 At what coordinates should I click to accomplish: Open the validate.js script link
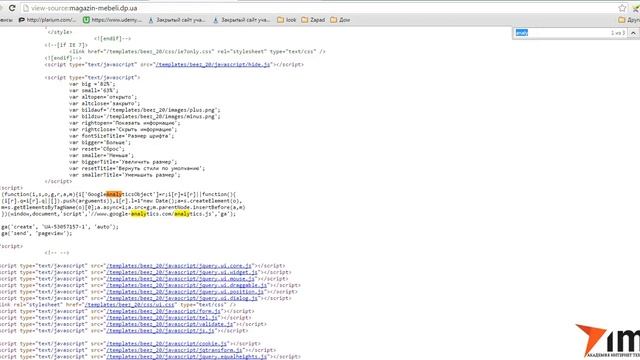[170, 324]
